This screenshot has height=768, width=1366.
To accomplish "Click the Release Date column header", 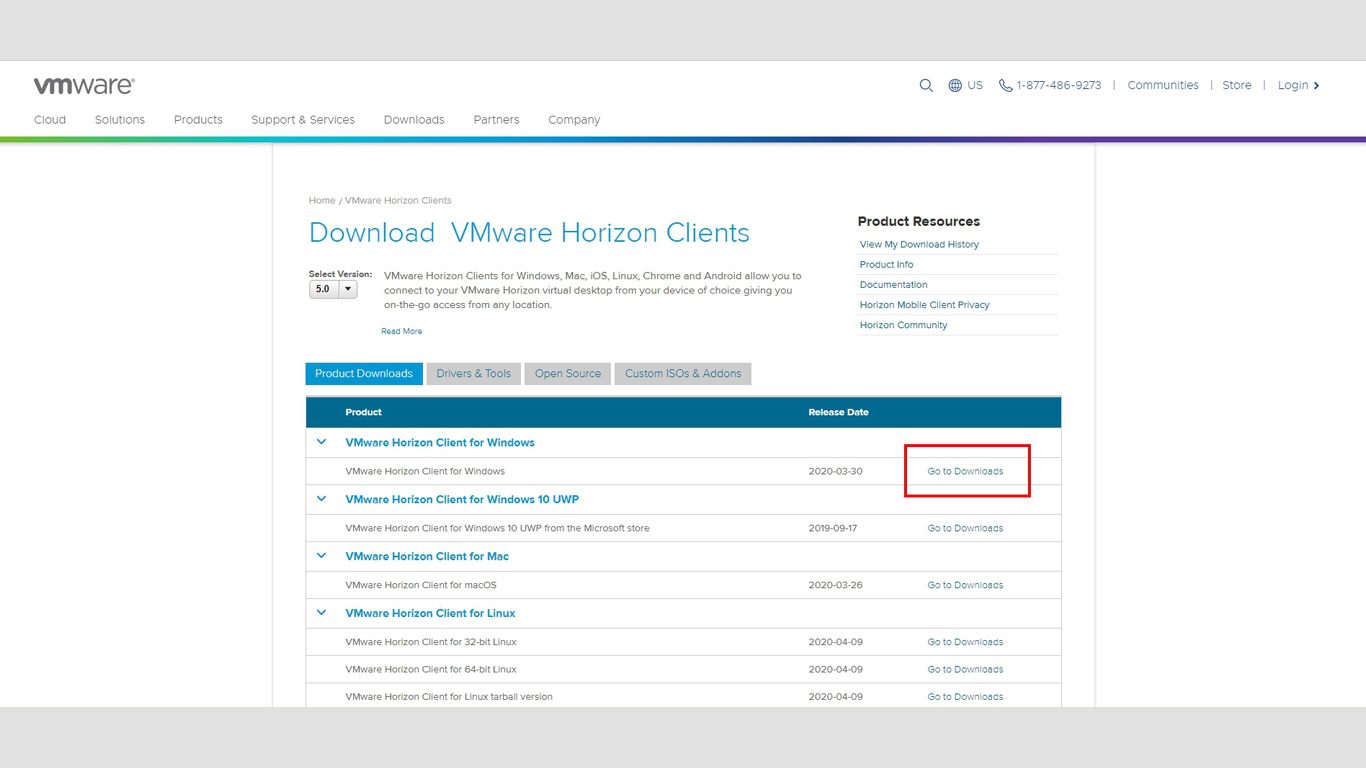I will click(838, 412).
